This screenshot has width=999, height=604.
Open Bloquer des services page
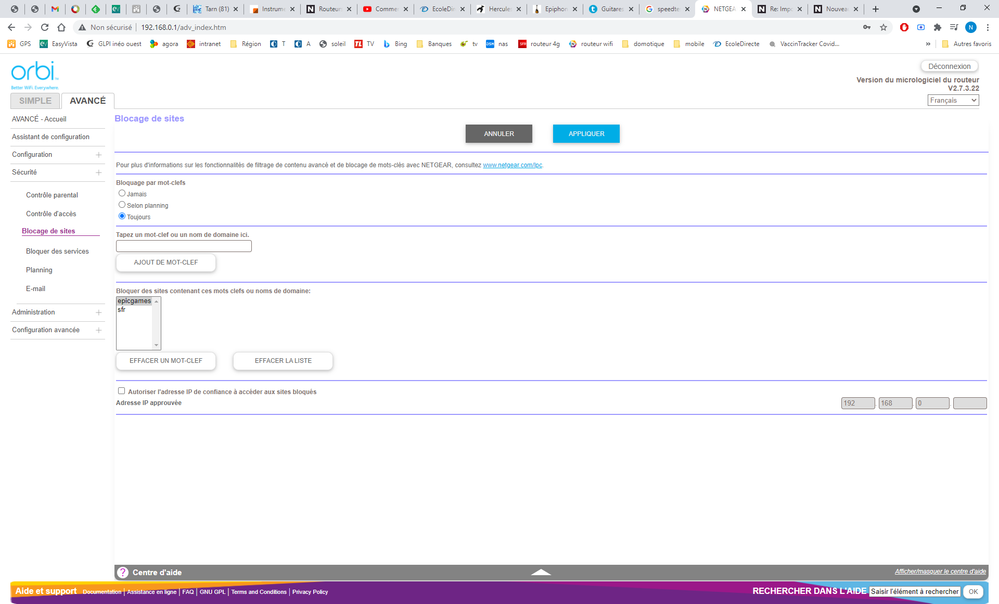pyautogui.click(x=57, y=251)
